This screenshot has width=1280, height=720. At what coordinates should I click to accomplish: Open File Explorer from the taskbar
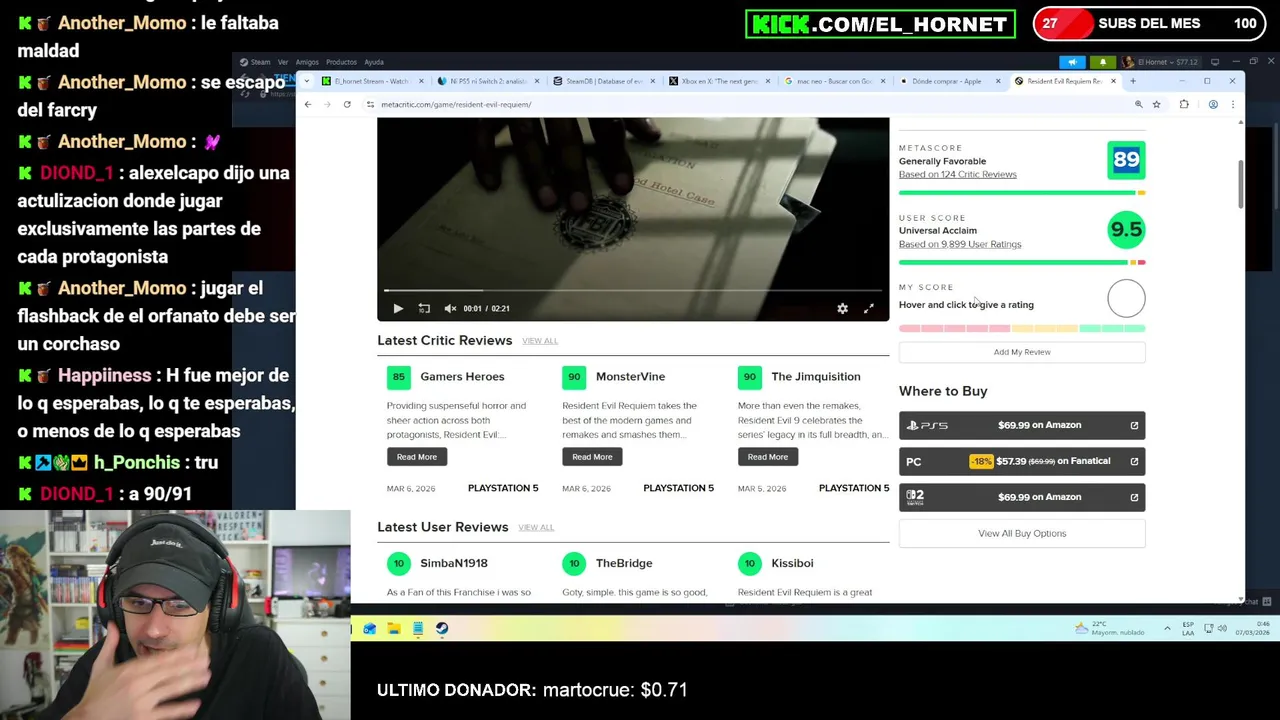pos(394,629)
